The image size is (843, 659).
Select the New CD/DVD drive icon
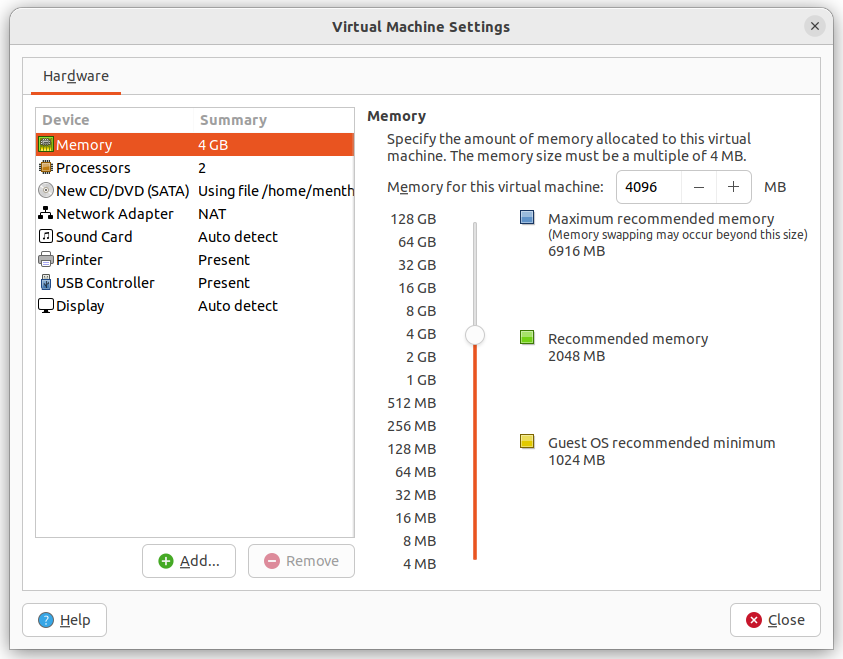pyautogui.click(x=46, y=190)
